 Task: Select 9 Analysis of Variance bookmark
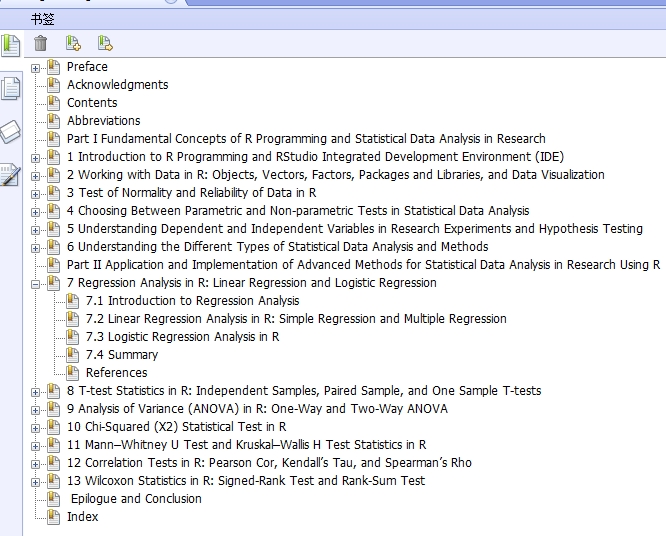[x=257, y=409]
